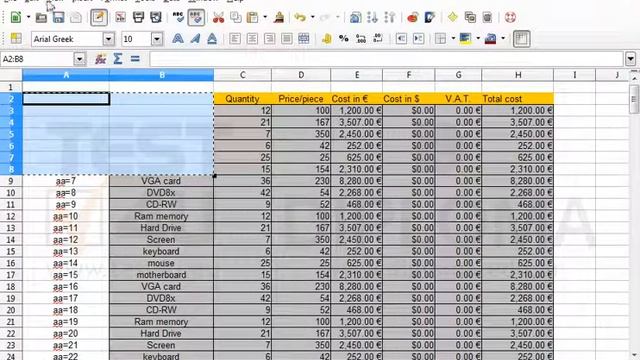
Task: Open the New document dropdown arrow
Action: 28,18
